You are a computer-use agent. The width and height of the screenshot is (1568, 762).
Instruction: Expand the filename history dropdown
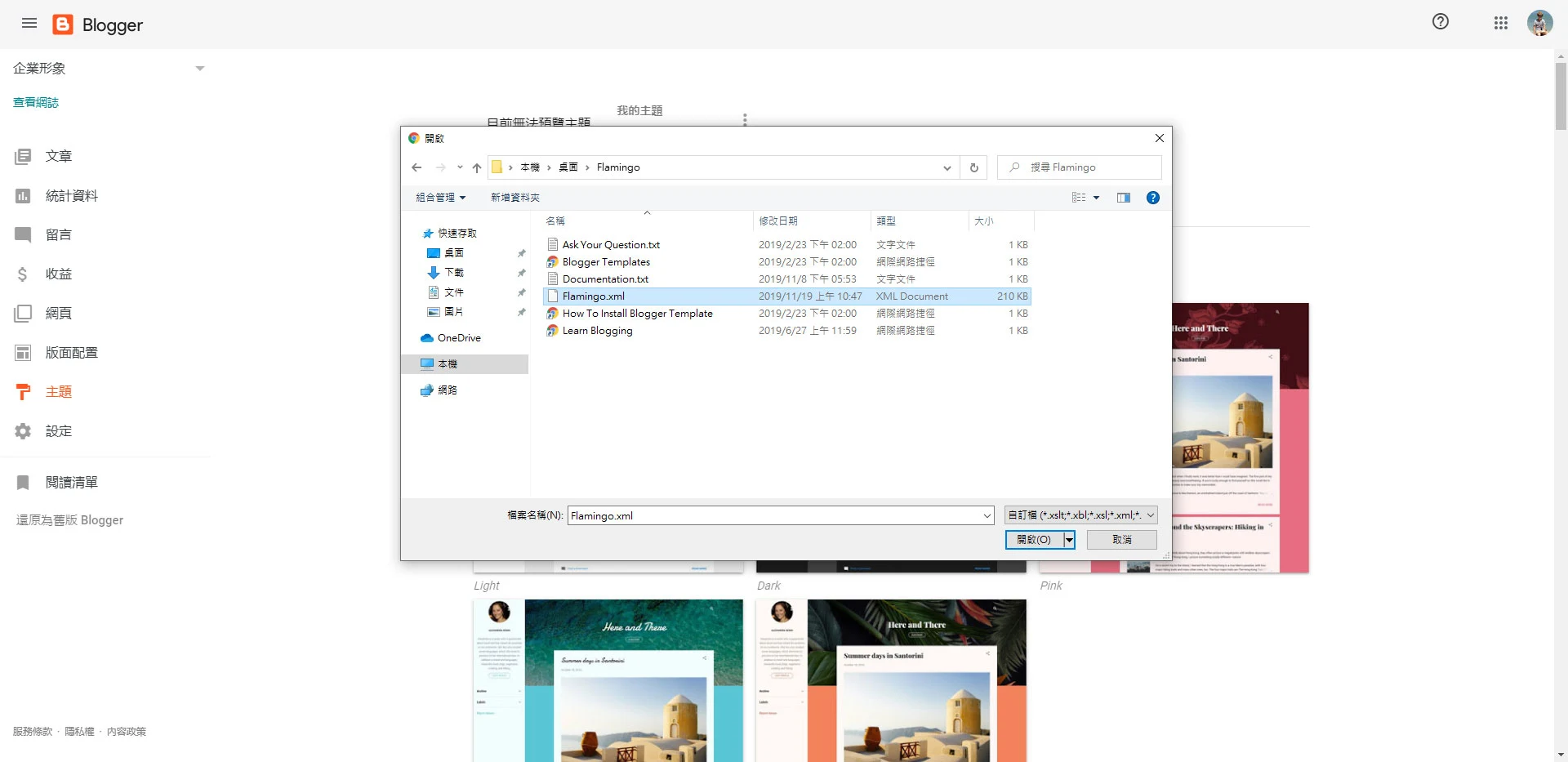(987, 515)
